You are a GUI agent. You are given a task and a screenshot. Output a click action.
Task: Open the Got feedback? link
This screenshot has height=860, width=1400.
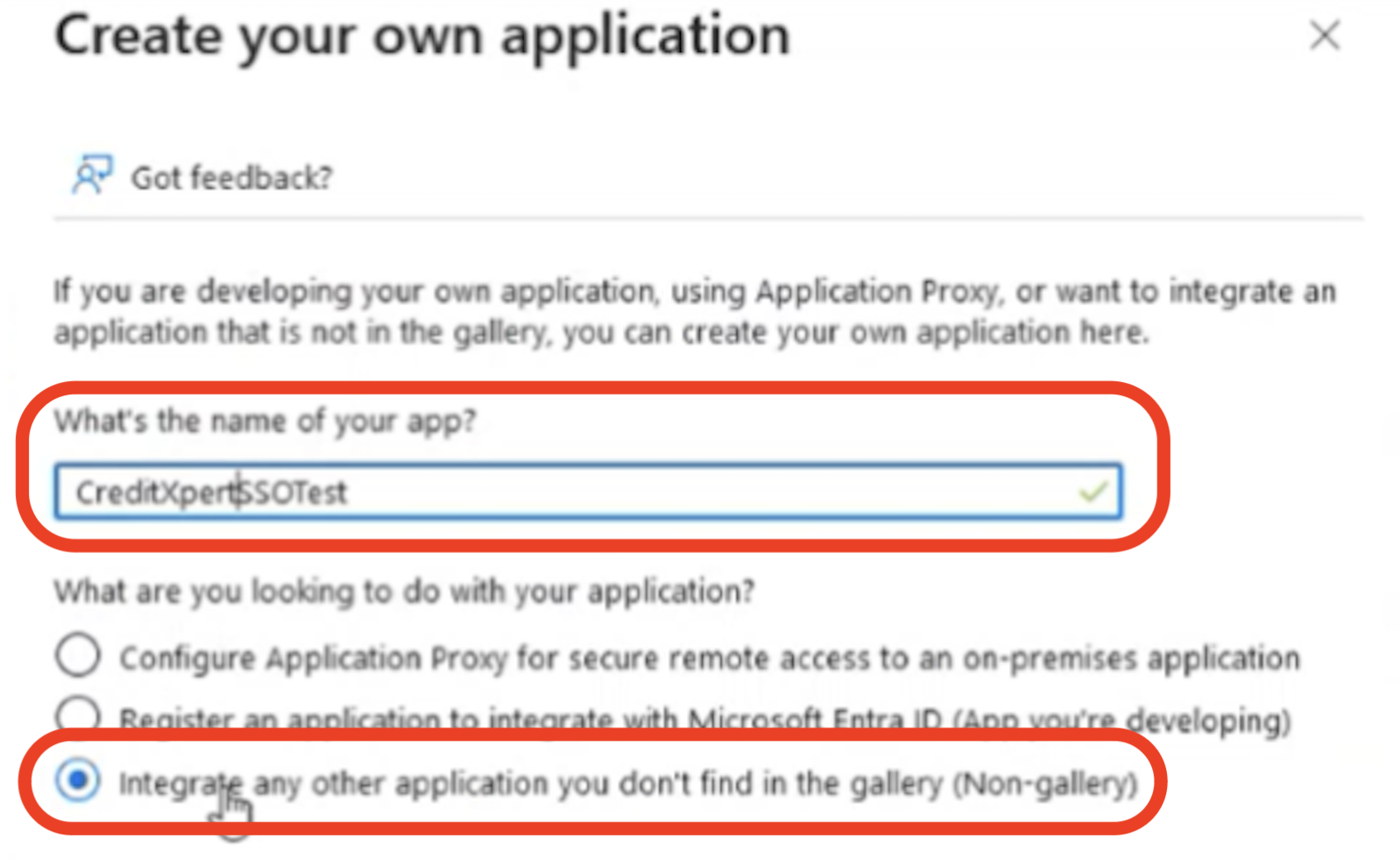coord(231,178)
